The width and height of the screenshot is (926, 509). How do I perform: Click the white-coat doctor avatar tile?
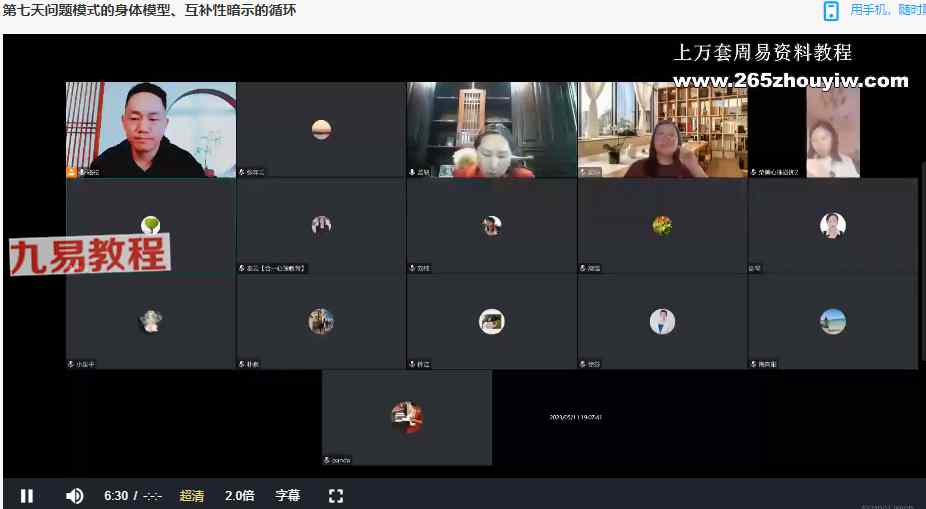(662, 321)
